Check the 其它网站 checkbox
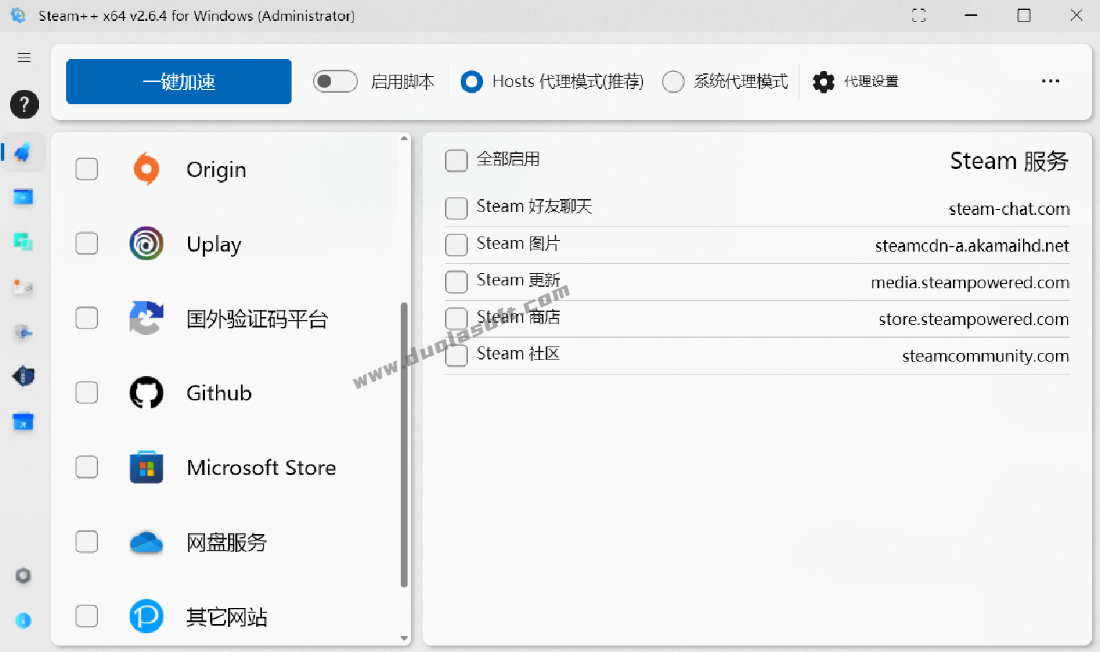Image resolution: width=1100 pixels, height=652 pixels. click(x=86, y=616)
